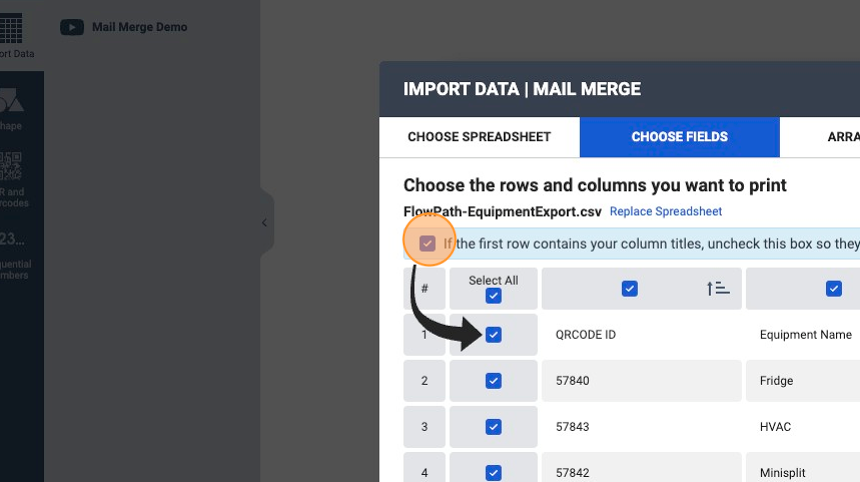Open the Shape tool in sidebar
This screenshot has height=482, width=860.
[x=12, y=101]
